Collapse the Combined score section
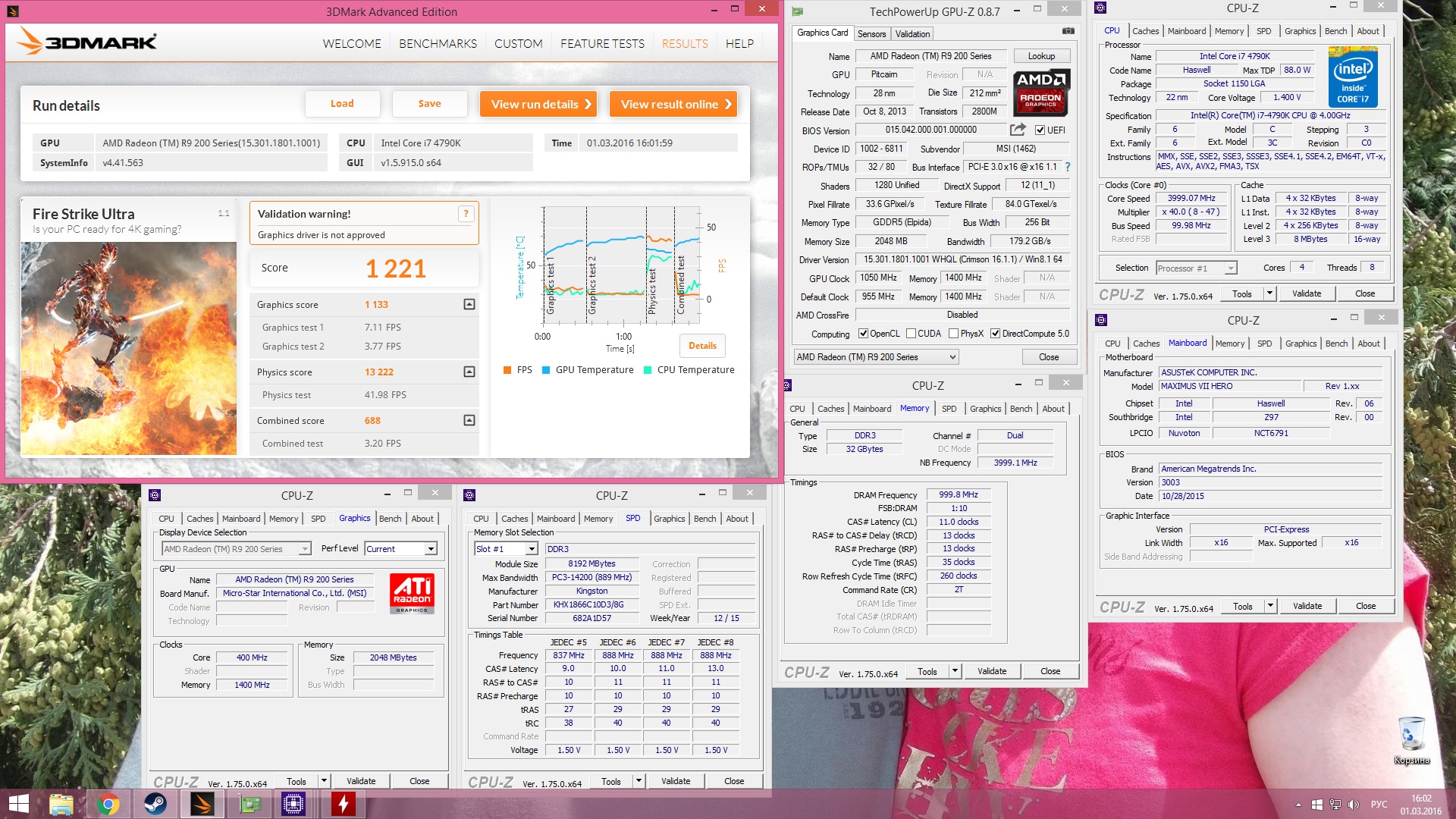Screen dimensions: 1456x819 coord(469,420)
